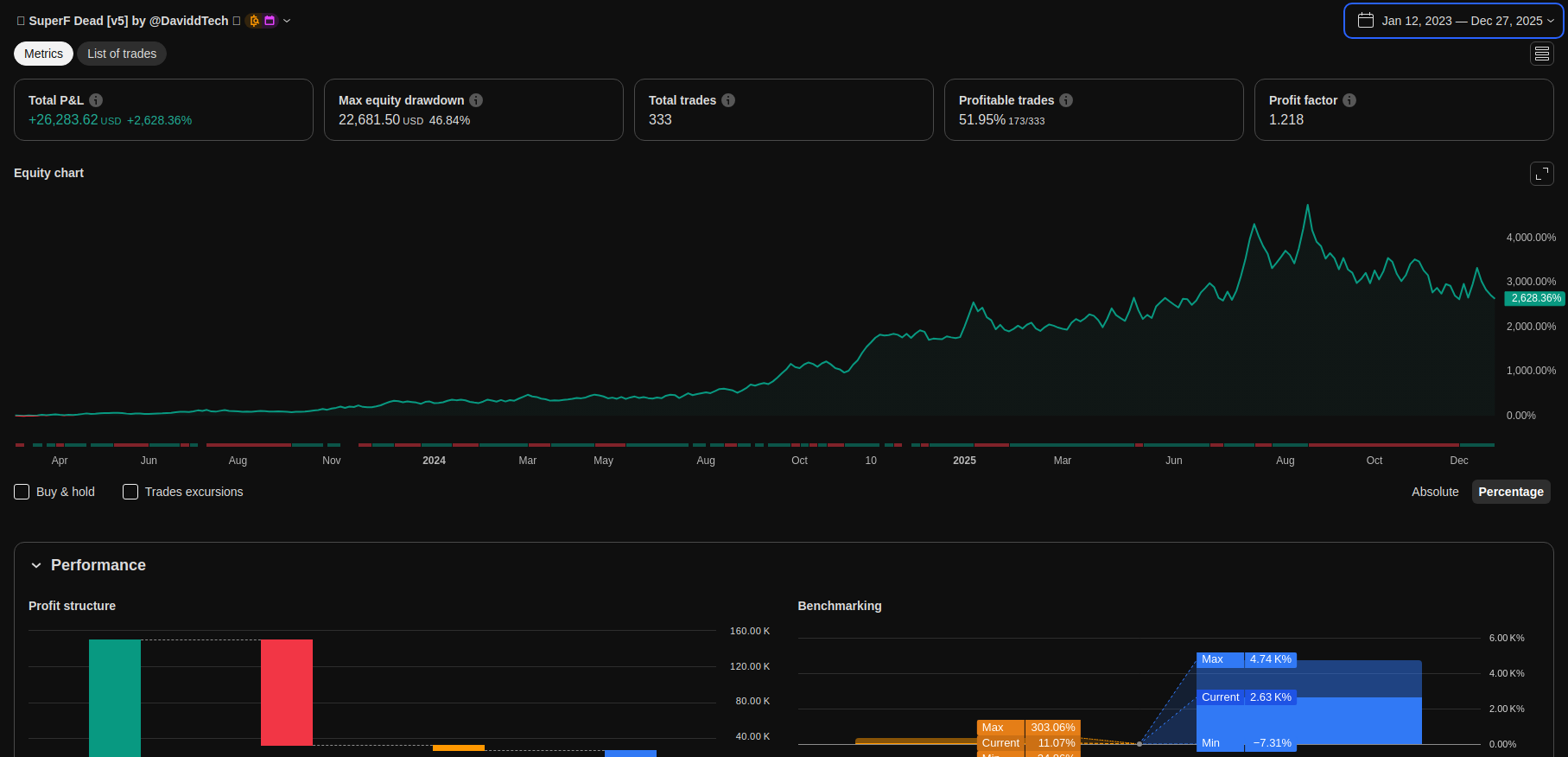1568x757 pixels.
Task: Select the Metrics tab
Action: [x=43, y=54]
